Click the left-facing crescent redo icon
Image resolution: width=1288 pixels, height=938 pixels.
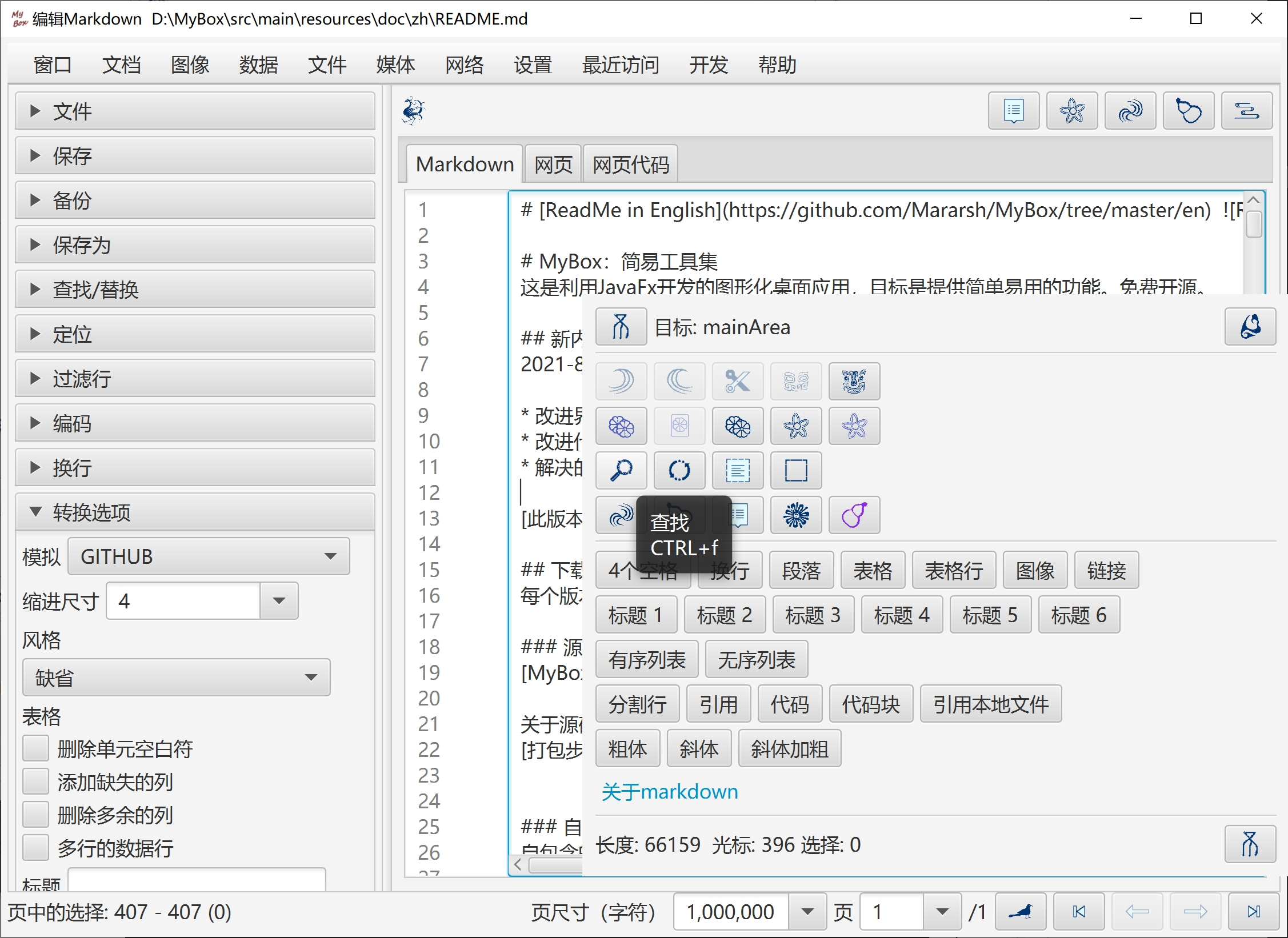(x=679, y=381)
